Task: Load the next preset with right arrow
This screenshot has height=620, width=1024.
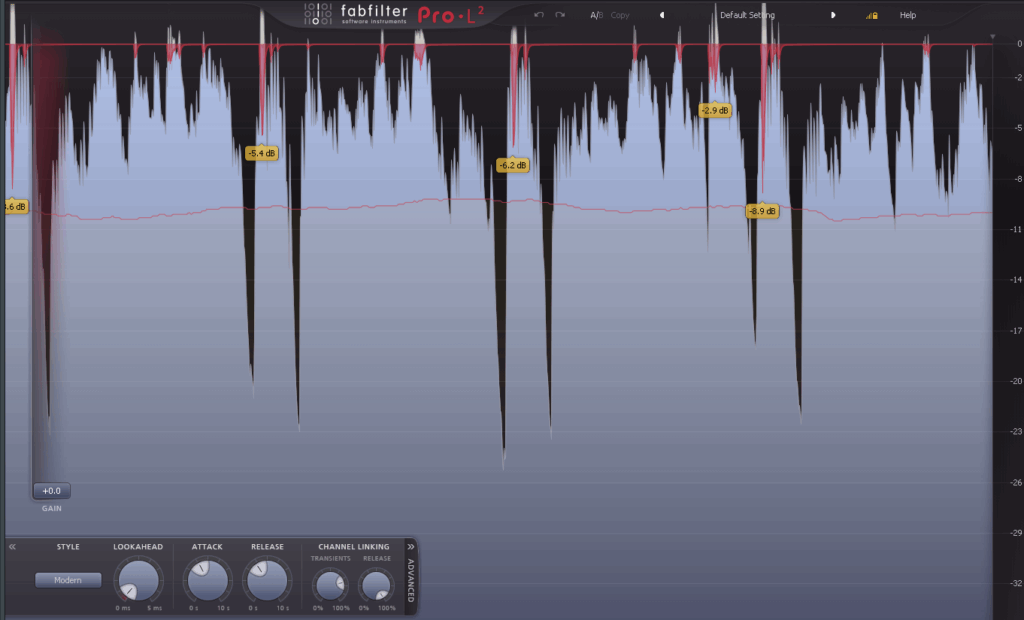Action: pos(833,15)
